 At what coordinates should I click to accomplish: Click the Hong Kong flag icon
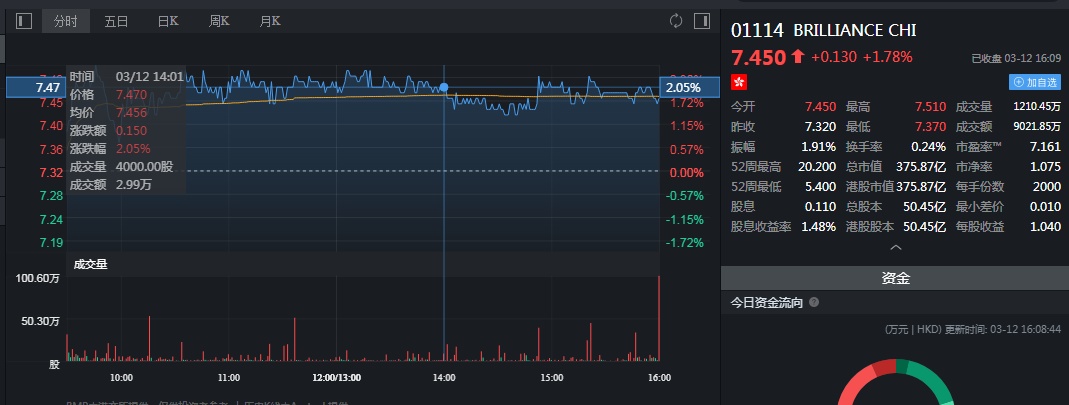tap(739, 81)
